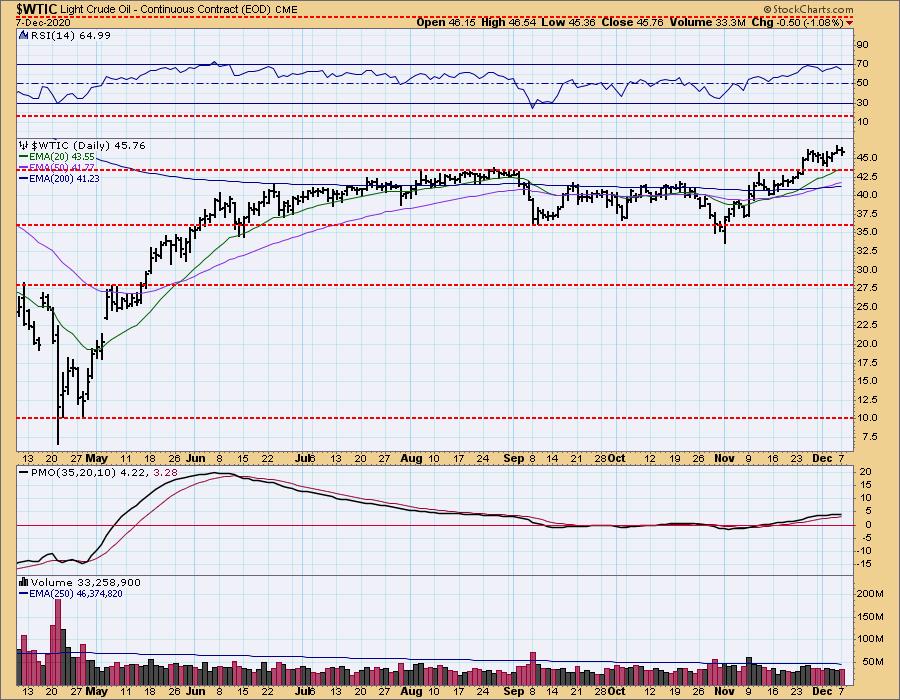Click the 7-Dec-2020 date label

pyautogui.click(x=42, y=22)
